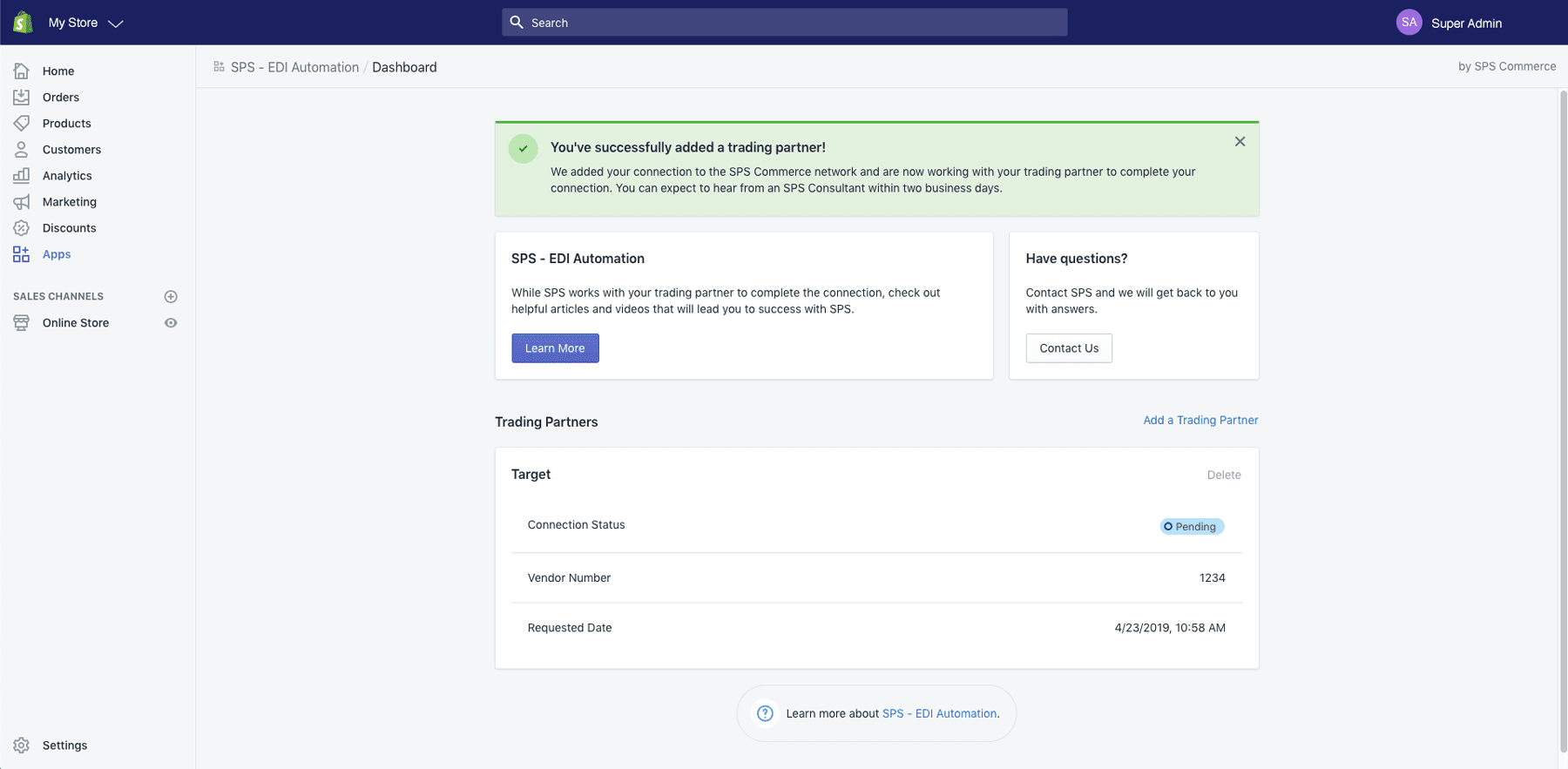Click the Dashboard breadcrumb text
The image size is (1568, 769).
point(404,67)
